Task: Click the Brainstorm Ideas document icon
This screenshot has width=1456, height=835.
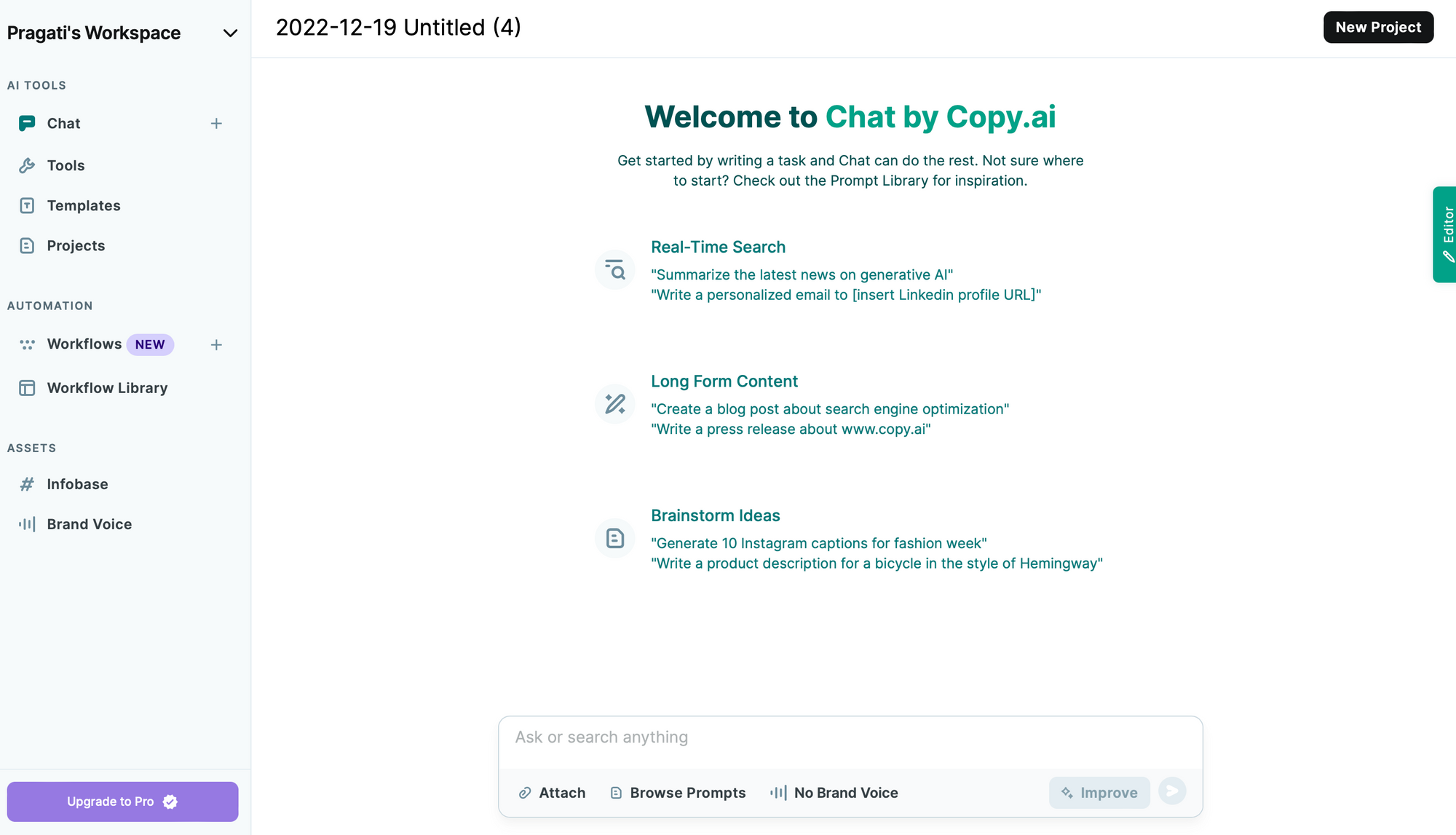Action: click(614, 538)
